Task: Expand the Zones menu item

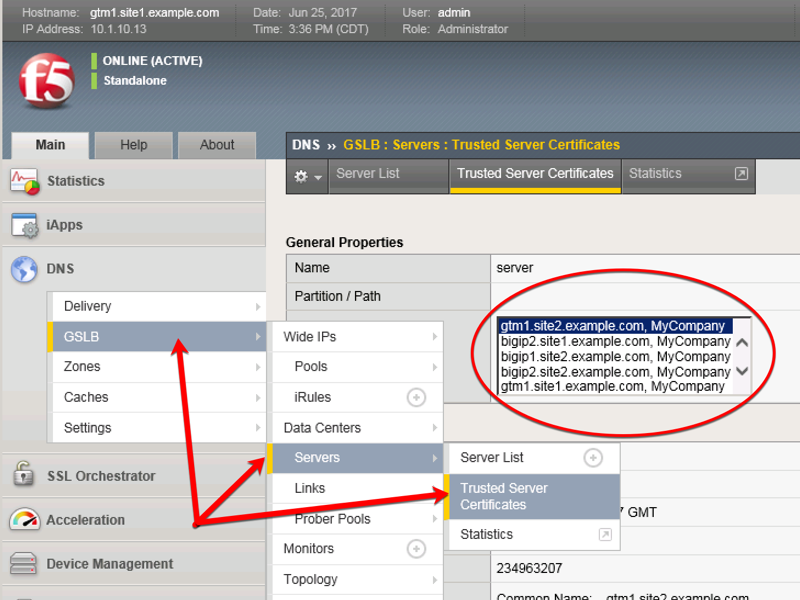Action: 159,367
